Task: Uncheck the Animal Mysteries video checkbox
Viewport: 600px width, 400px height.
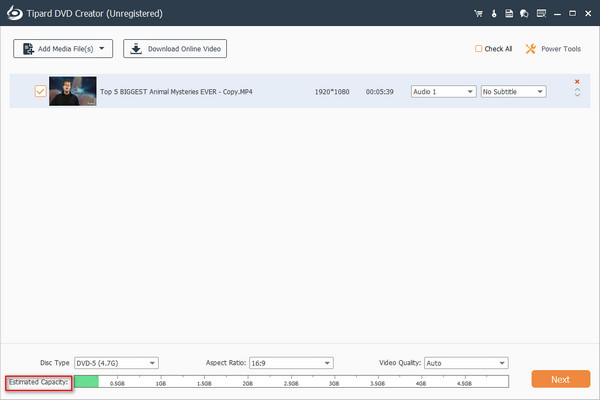Action: point(40,91)
